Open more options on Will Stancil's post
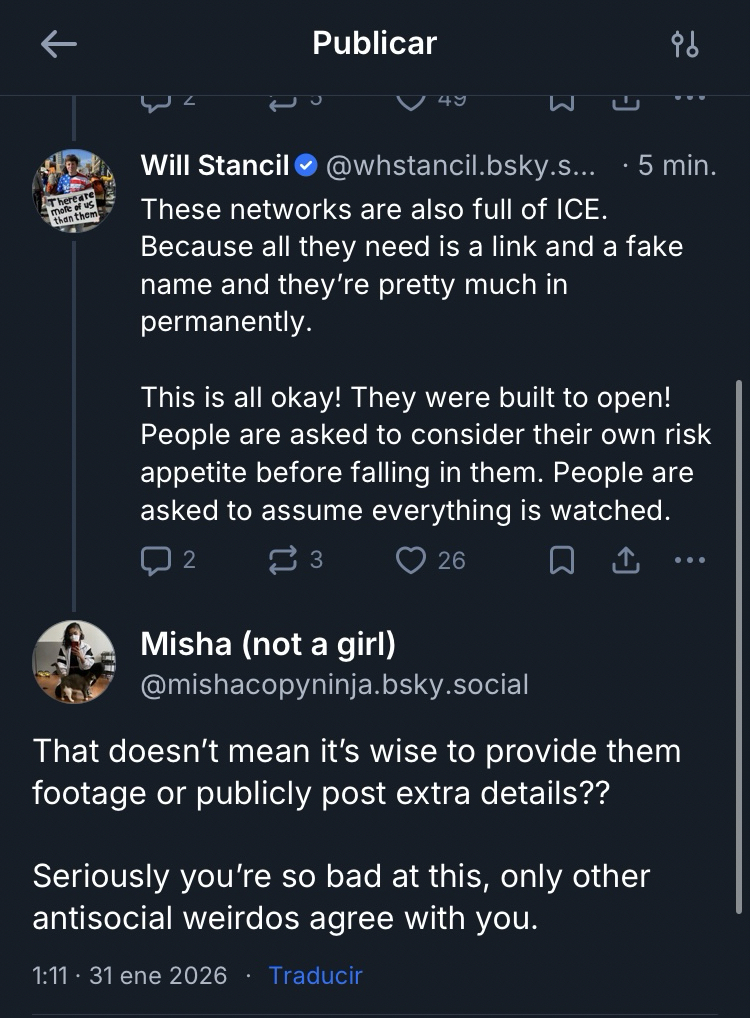Screen dimensions: 750x1018 click(x=690, y=561)
